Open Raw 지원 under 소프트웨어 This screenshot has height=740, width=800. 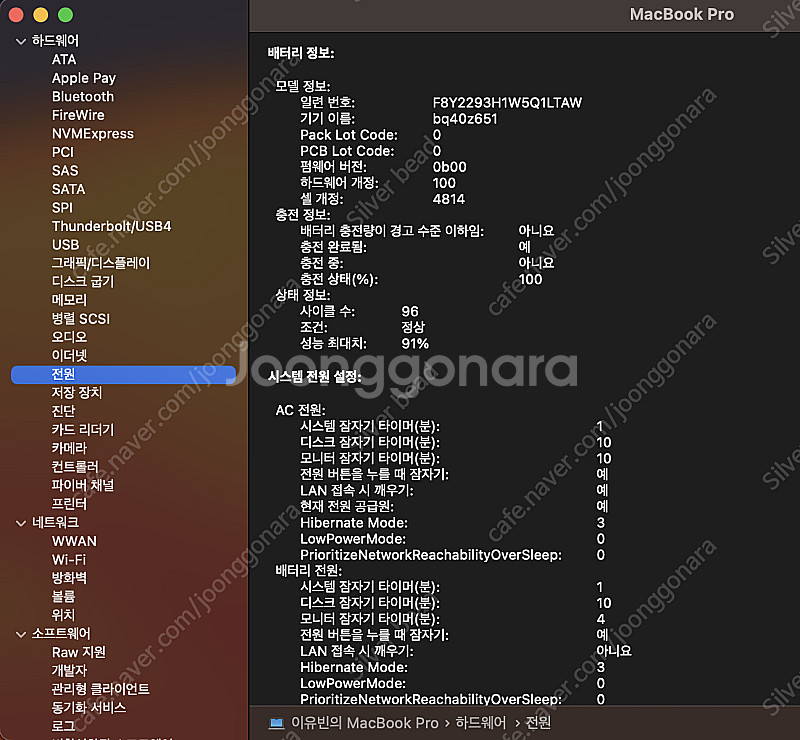click(79, 652)
